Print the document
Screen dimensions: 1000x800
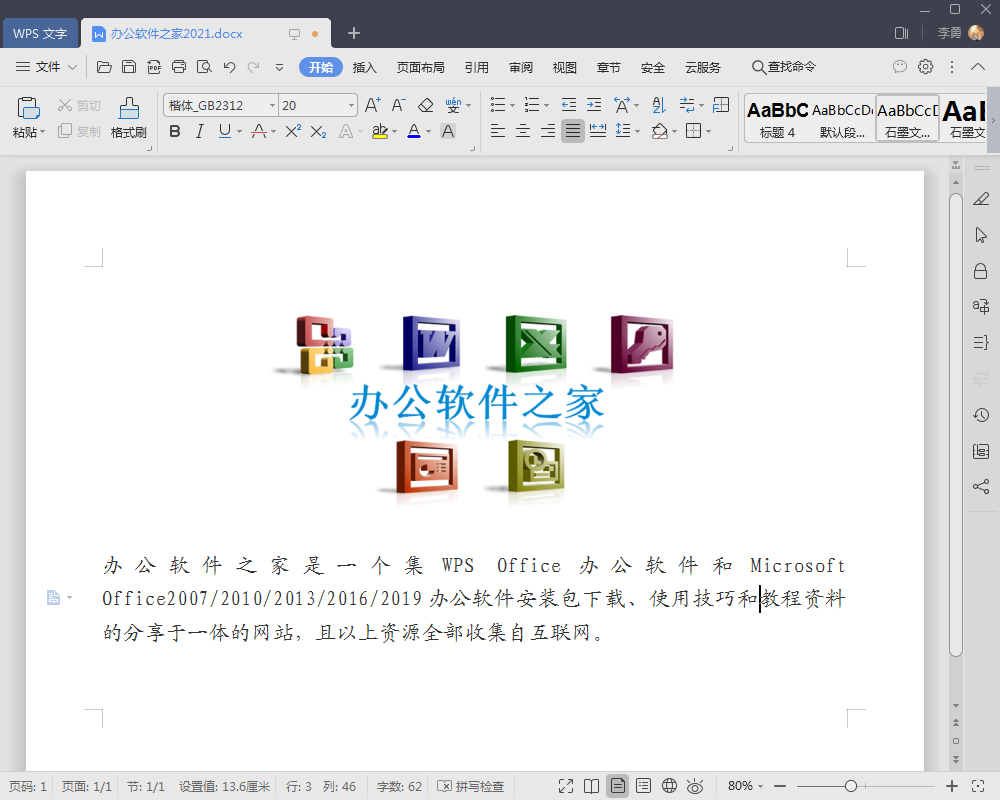(179, 67)
